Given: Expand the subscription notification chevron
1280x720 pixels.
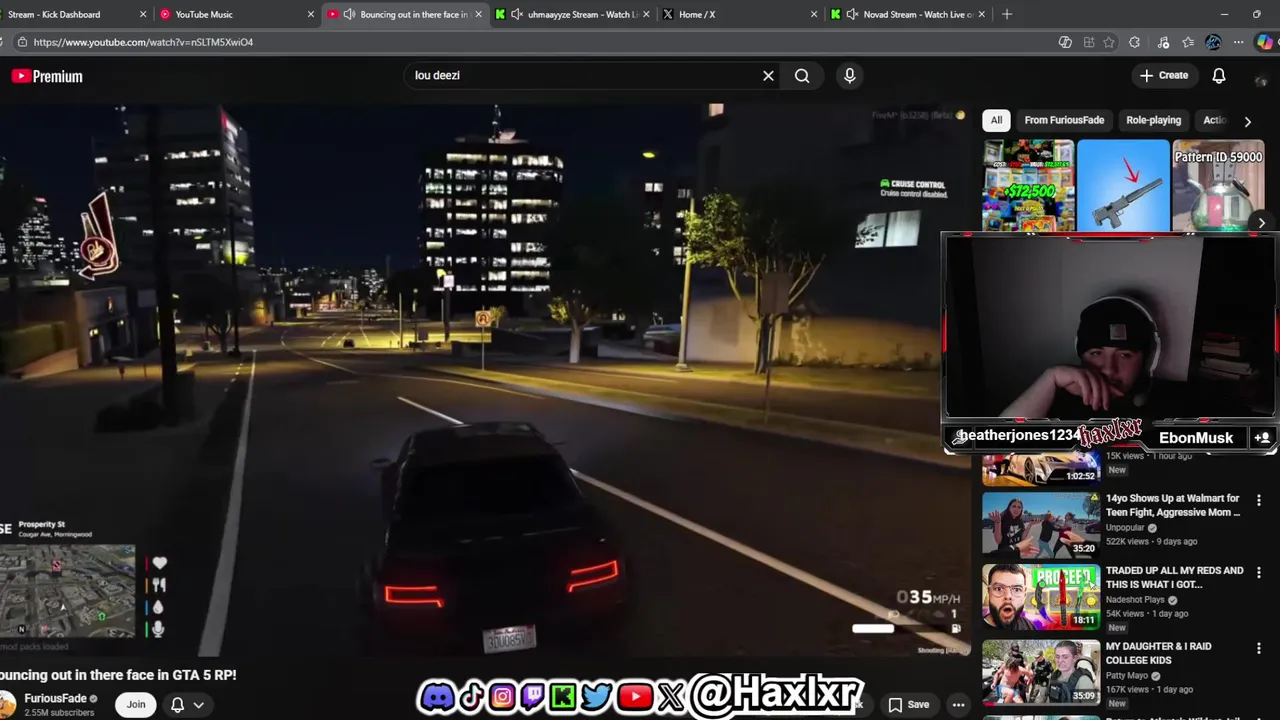Looking at the screenshot, I should point(198,704).
